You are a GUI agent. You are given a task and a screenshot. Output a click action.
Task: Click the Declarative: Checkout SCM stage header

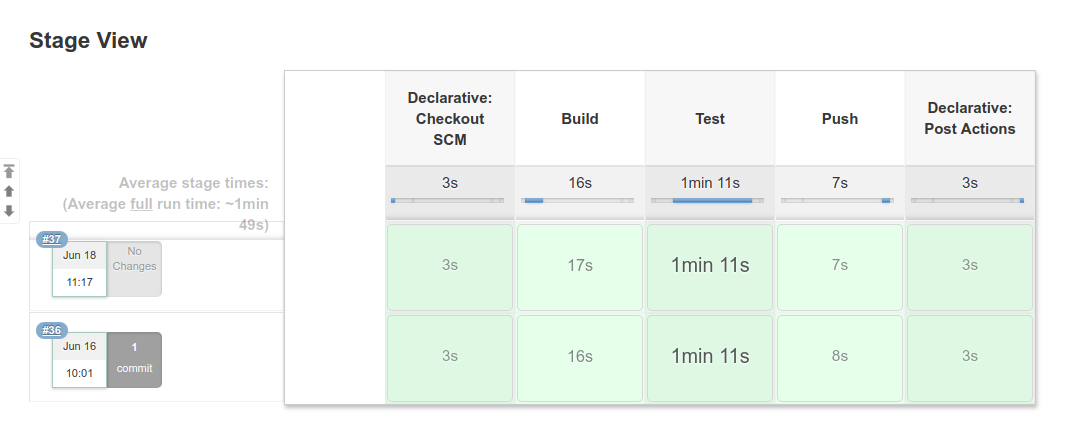click(450, 119)
